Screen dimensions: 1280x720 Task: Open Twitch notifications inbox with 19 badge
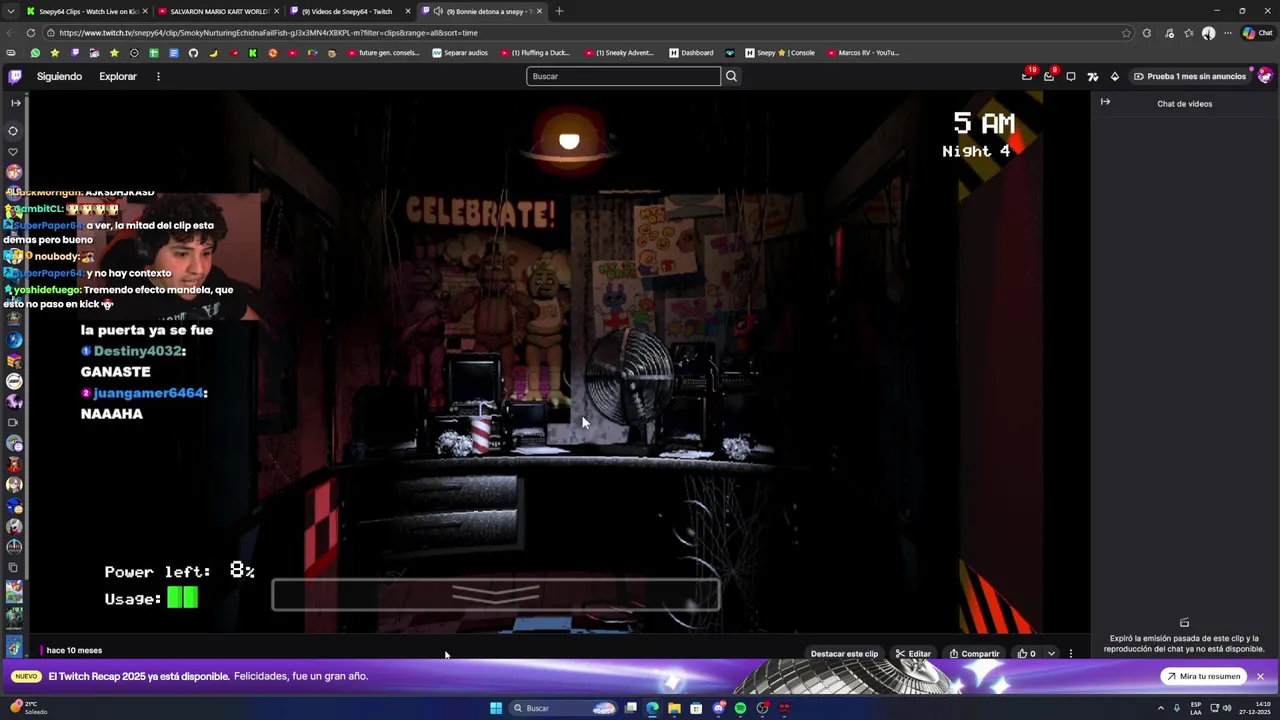1027,76
